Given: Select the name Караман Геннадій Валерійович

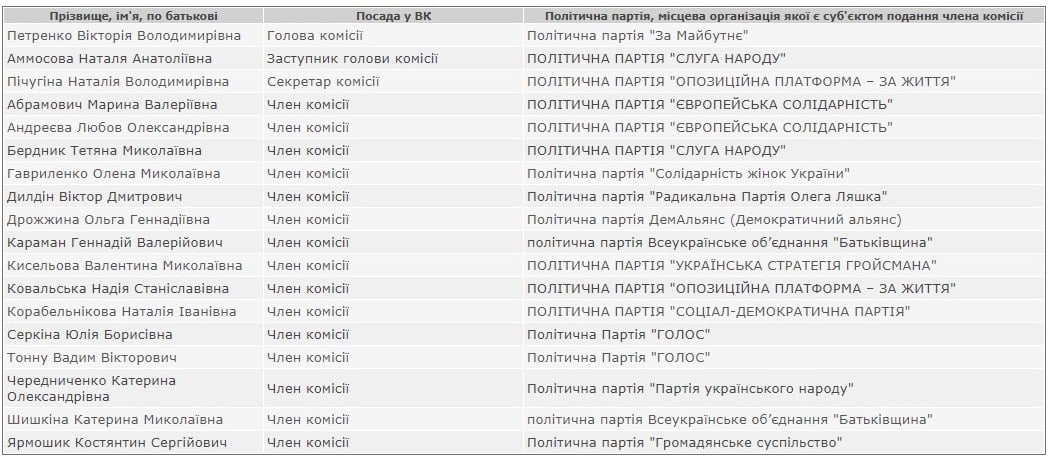Looking at the screenshot, I should [x=114, y=242].
